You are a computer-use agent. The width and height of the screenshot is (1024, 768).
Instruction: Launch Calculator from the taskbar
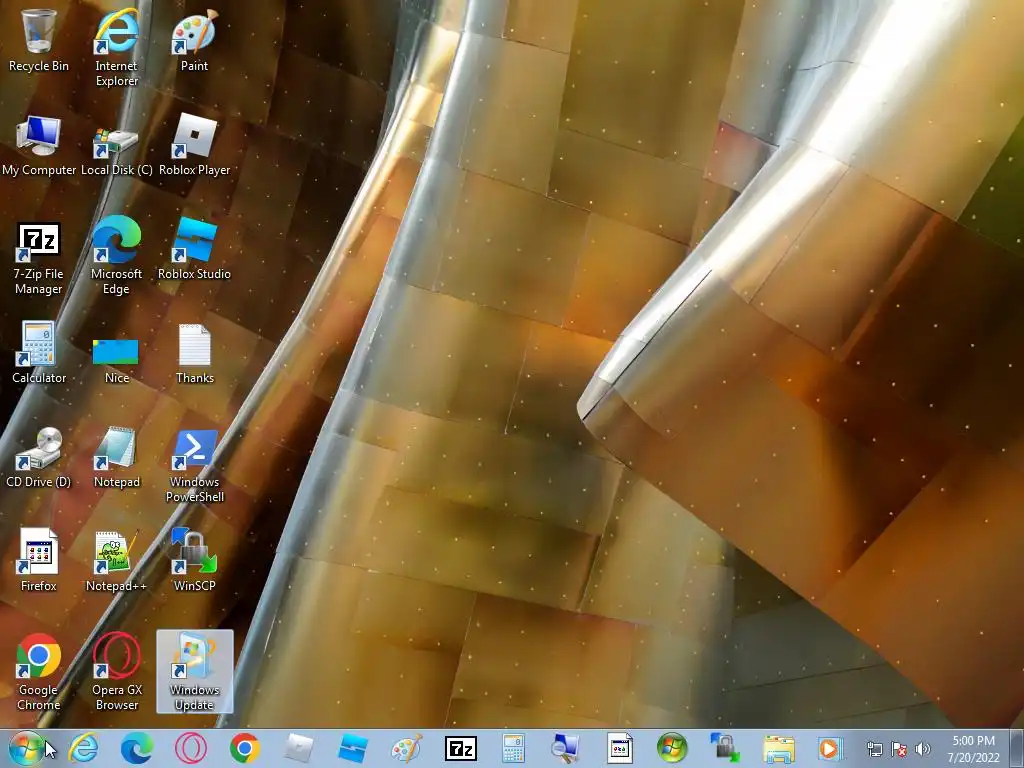(513, 748)
